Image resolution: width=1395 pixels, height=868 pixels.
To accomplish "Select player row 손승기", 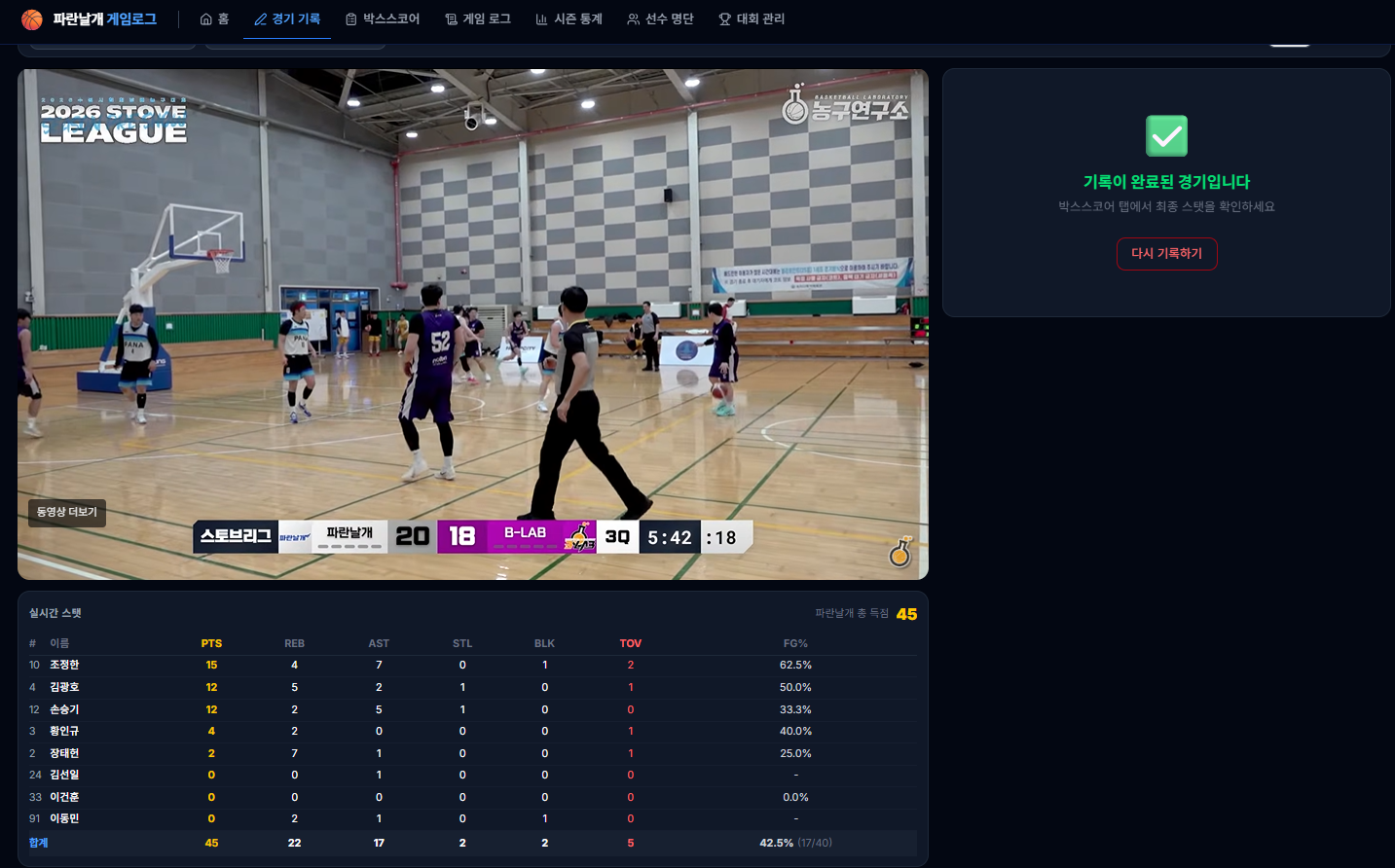I will [x=64, y=709].
